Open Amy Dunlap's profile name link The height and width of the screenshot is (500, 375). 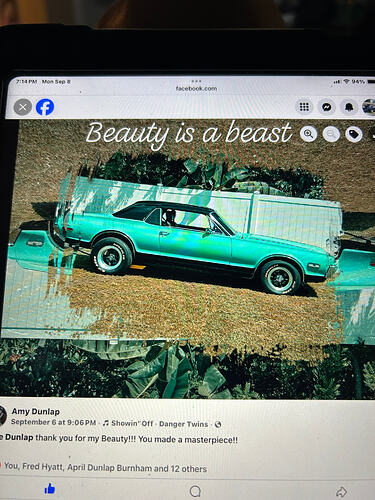tap(36, 412)
